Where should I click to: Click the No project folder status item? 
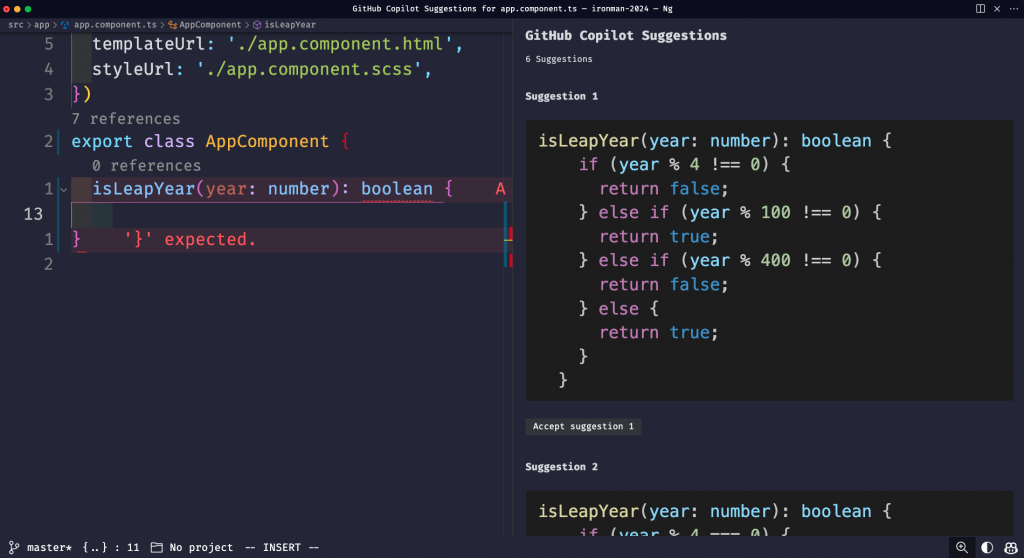[x=192, y=548]
